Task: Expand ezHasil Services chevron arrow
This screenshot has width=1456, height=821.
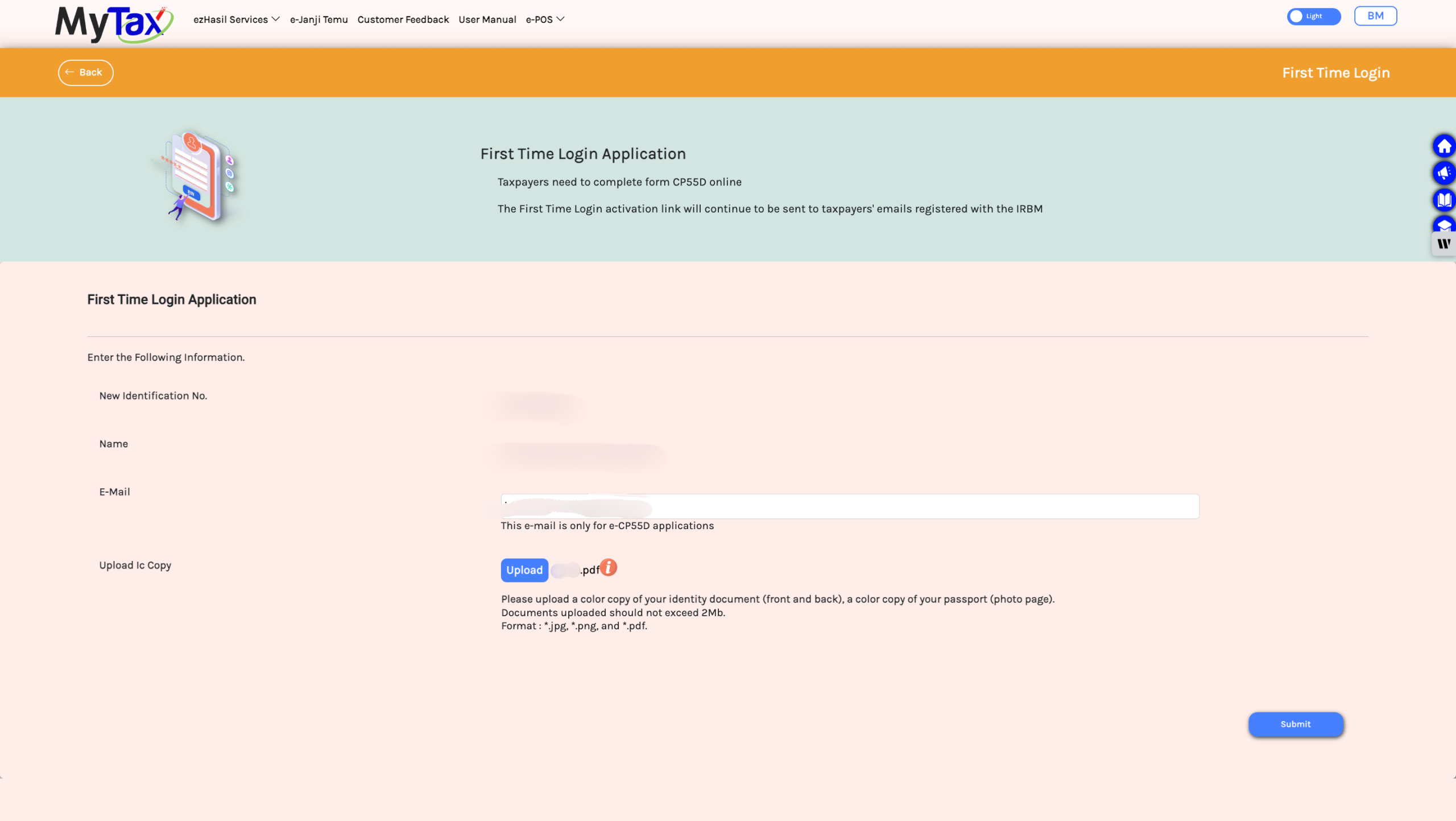Action: (x=275, y=19)
